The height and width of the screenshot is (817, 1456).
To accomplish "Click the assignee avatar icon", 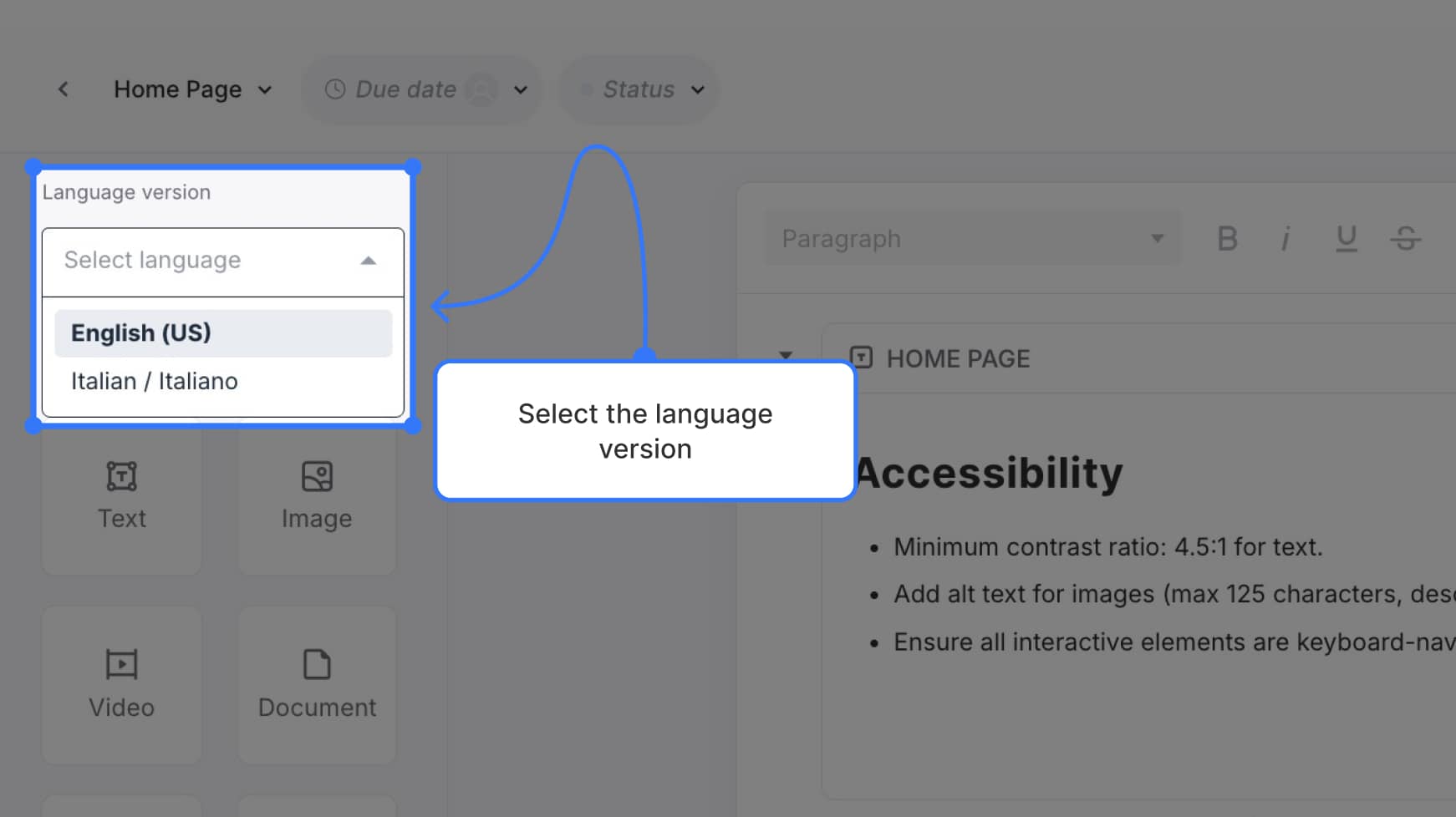I will (x=481, y=89).
